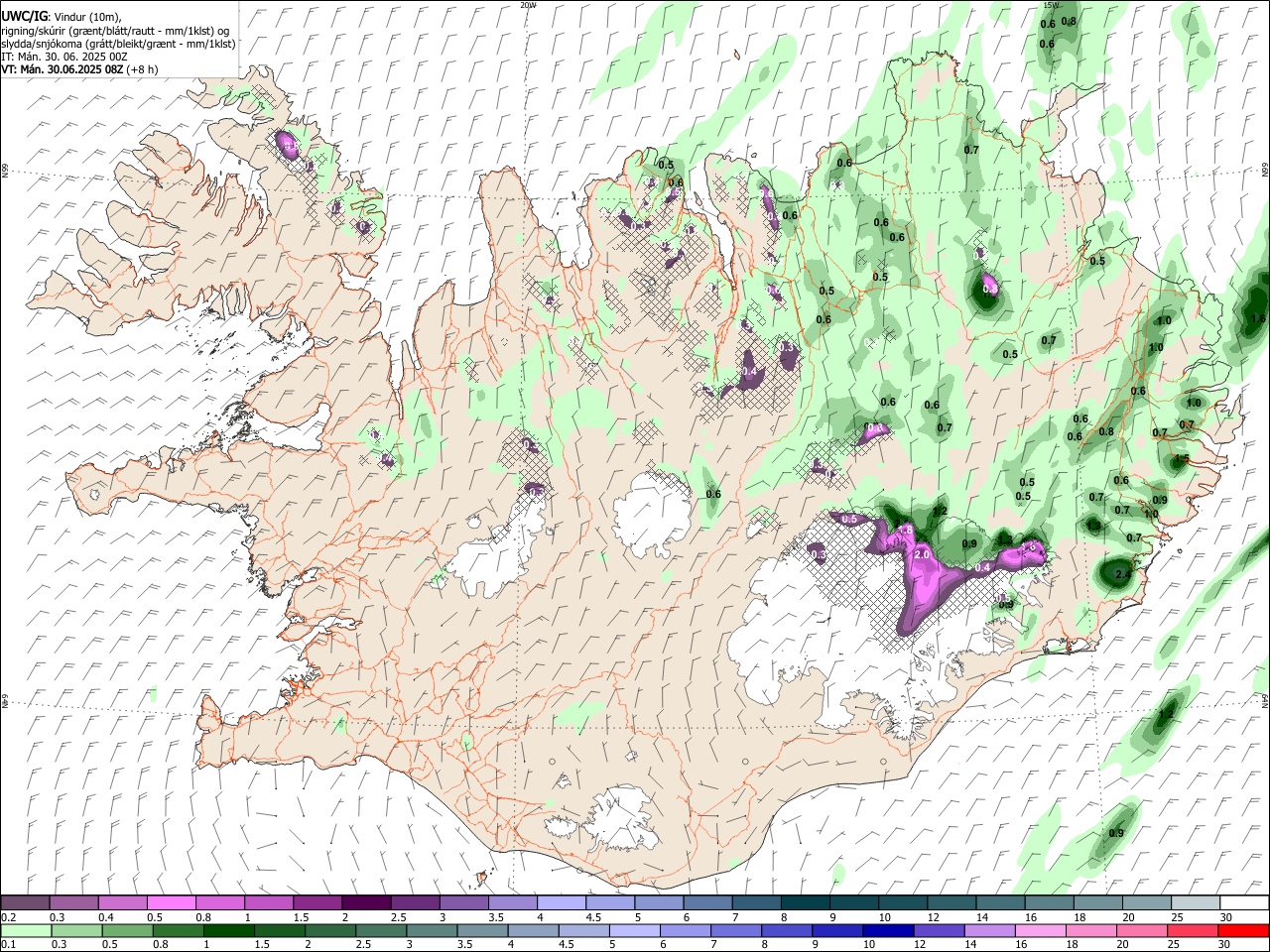1270x952 pixels.
Task: Select the lavender 4–4.5 snow-scale swatch
Action: pos(562,902)
